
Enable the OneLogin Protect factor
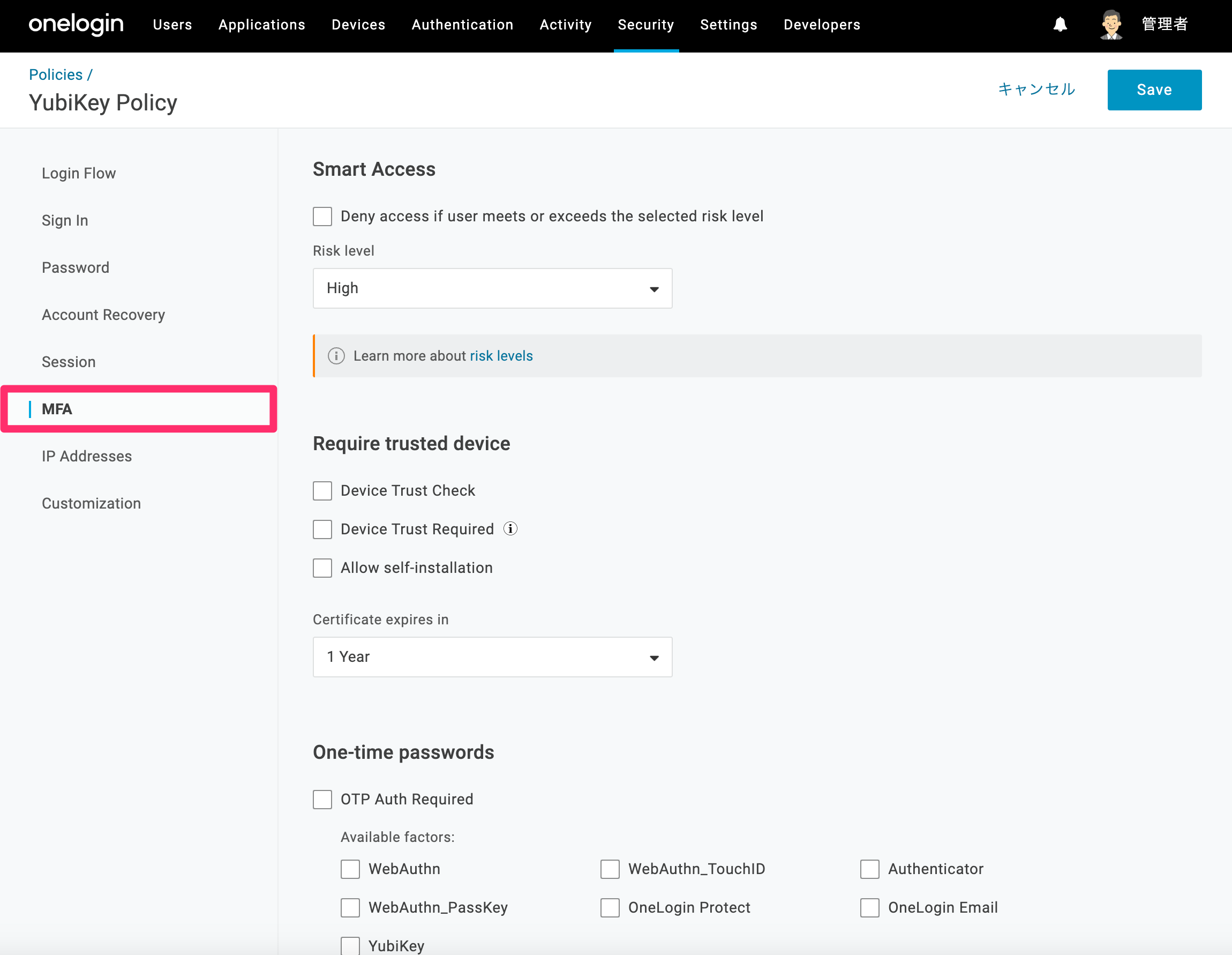[610, 908]
